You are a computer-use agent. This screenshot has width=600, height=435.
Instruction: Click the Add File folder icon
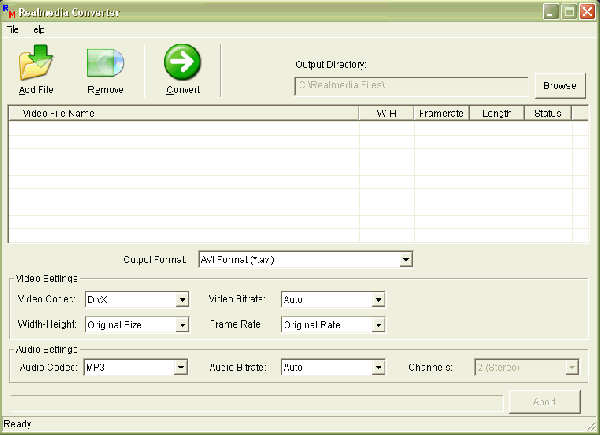point(36,62)
